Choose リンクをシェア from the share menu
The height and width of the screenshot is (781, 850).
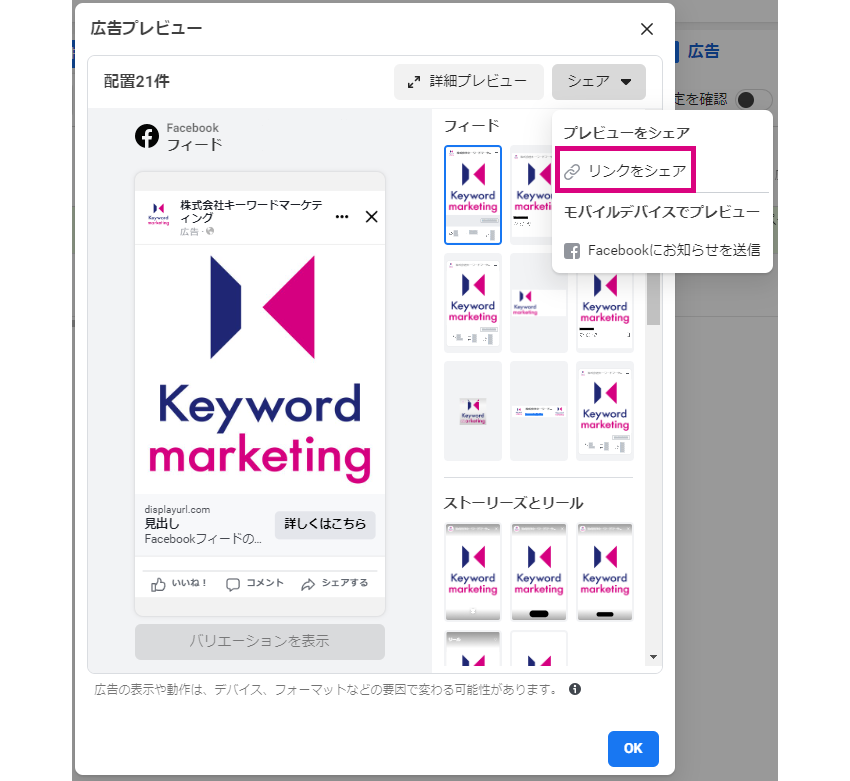(626, 171)
